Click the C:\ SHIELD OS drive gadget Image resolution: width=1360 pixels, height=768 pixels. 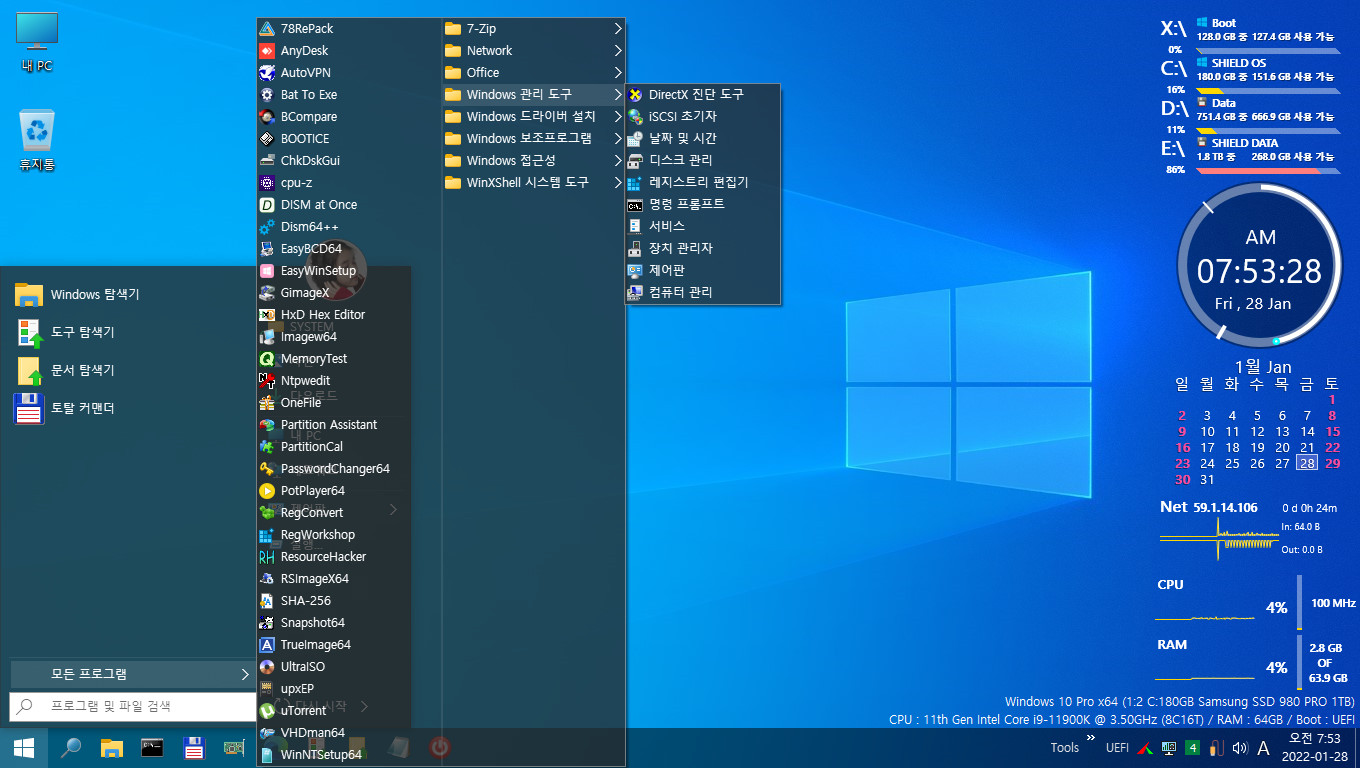tap(1250, 74)
